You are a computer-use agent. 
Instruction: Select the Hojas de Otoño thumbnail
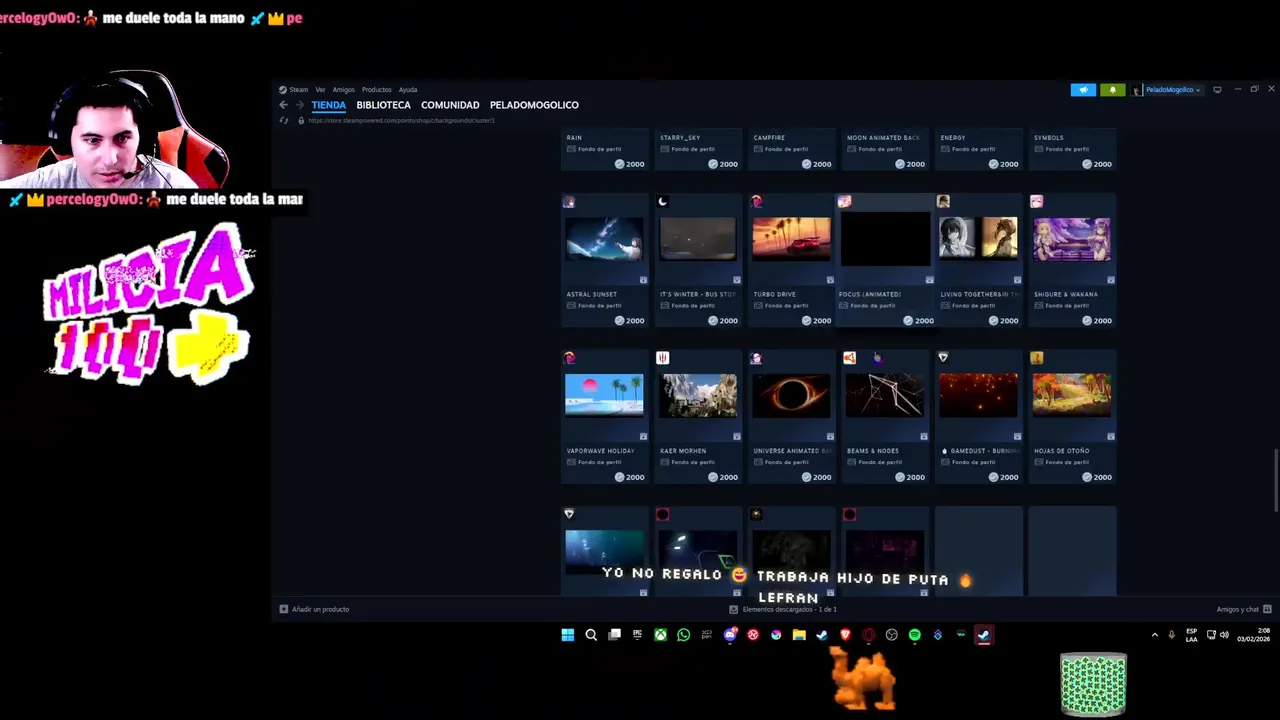(1071, 395)
